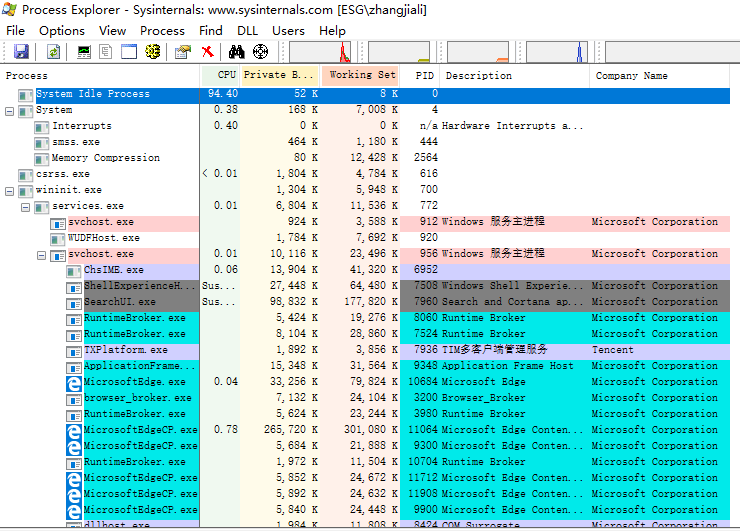The height and width of the screenshot is (531, 740).
Task: Open the Options menu
Action: [62, 31]
